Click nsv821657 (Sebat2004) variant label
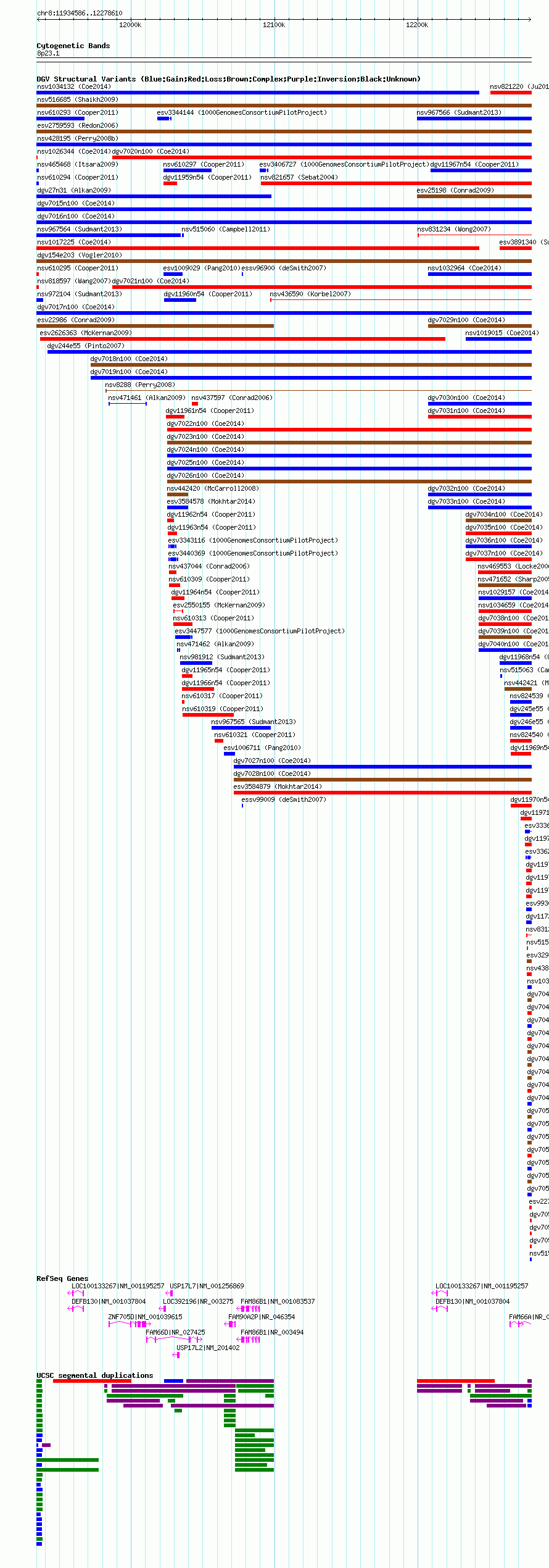Image resolution: width=549 pixels, height=1568 pixels. (299, 177)
